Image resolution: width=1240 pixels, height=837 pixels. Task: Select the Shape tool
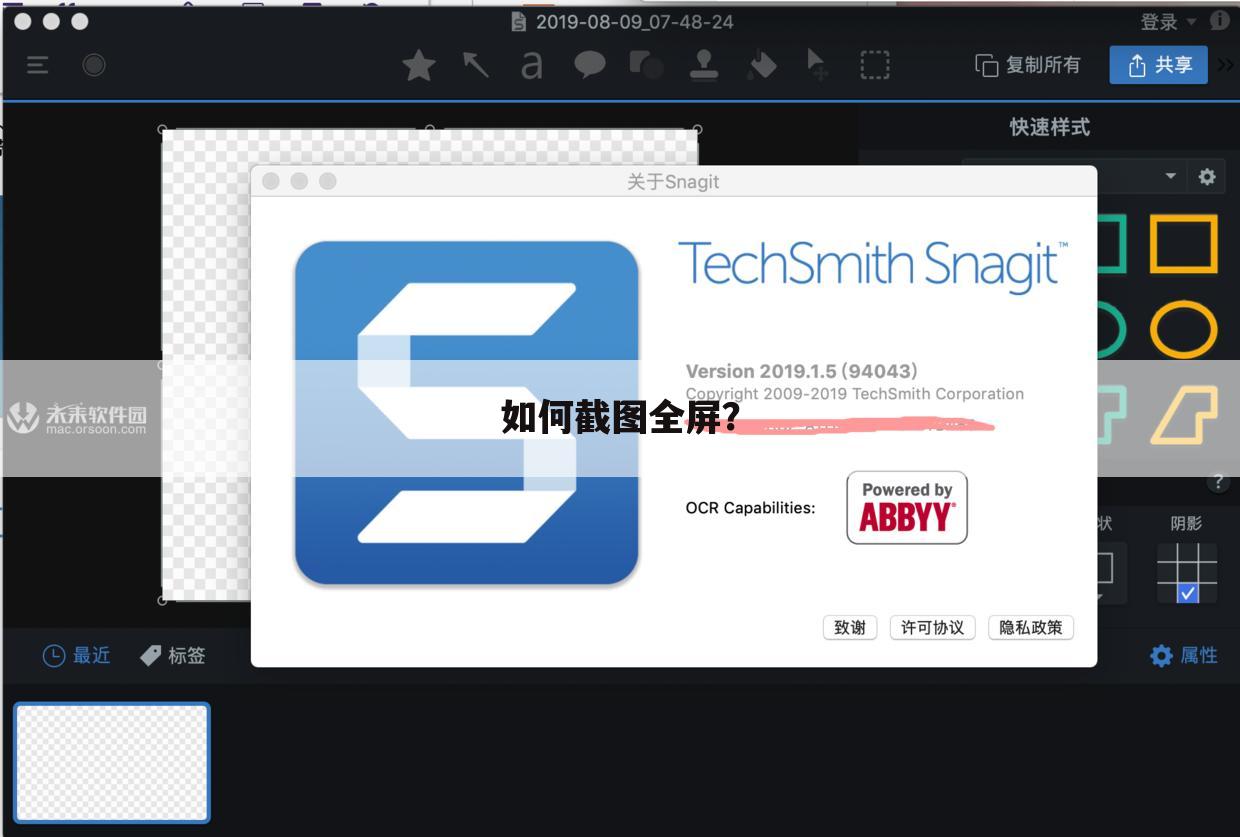(x=646, y=66)
